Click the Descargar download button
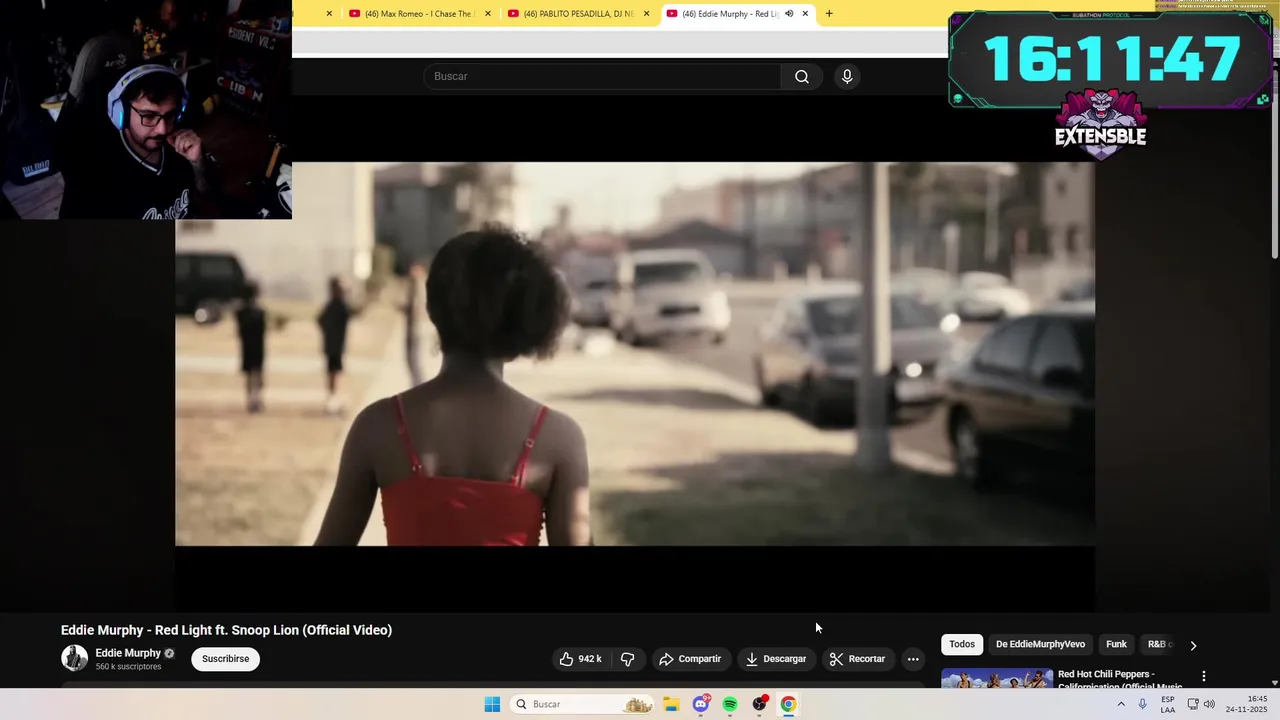The image size is (1280, 720). [776, 659]
